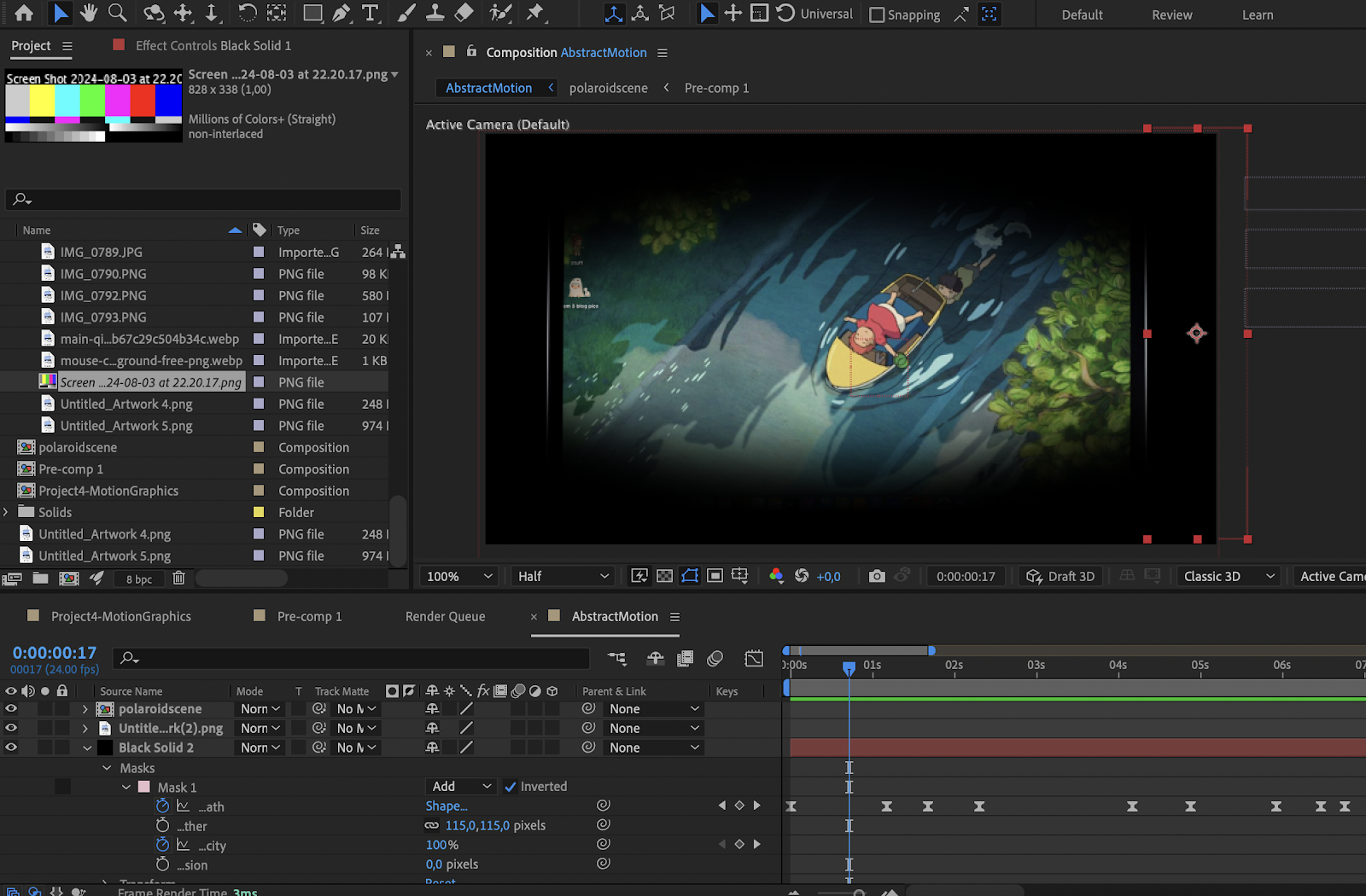Open the Pre-comp 1 timeline tab

coord(309,616)
